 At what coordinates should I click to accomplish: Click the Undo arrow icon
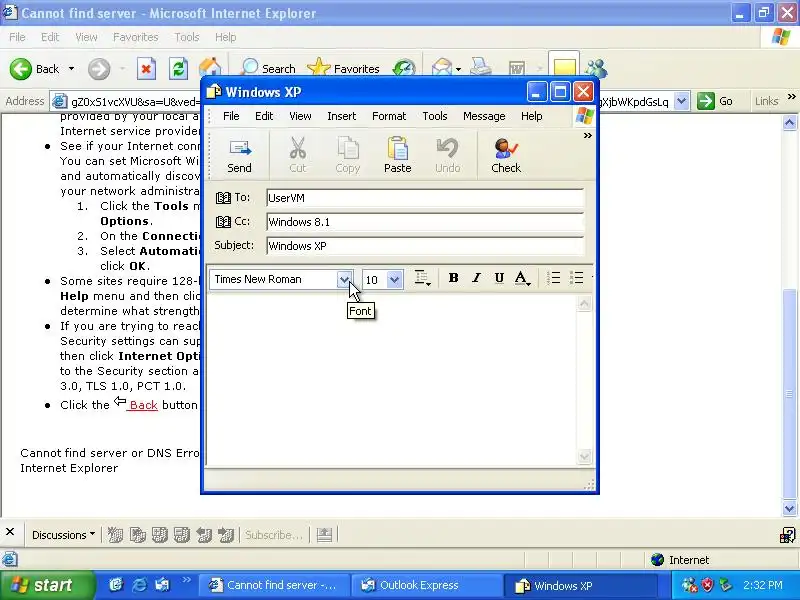[447, 148]
